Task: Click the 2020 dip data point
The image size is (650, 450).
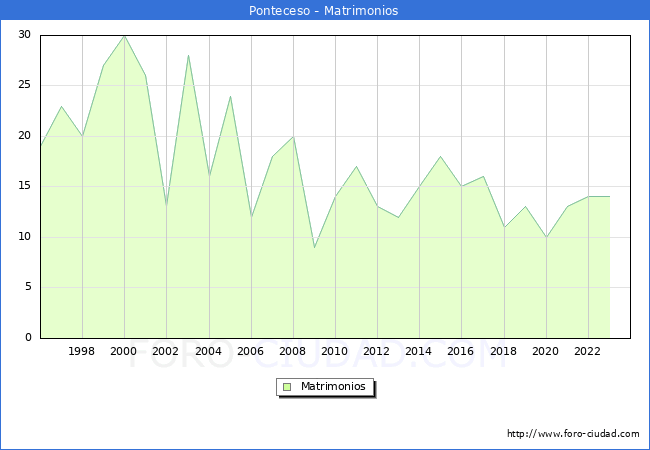Action: [546, 237]
